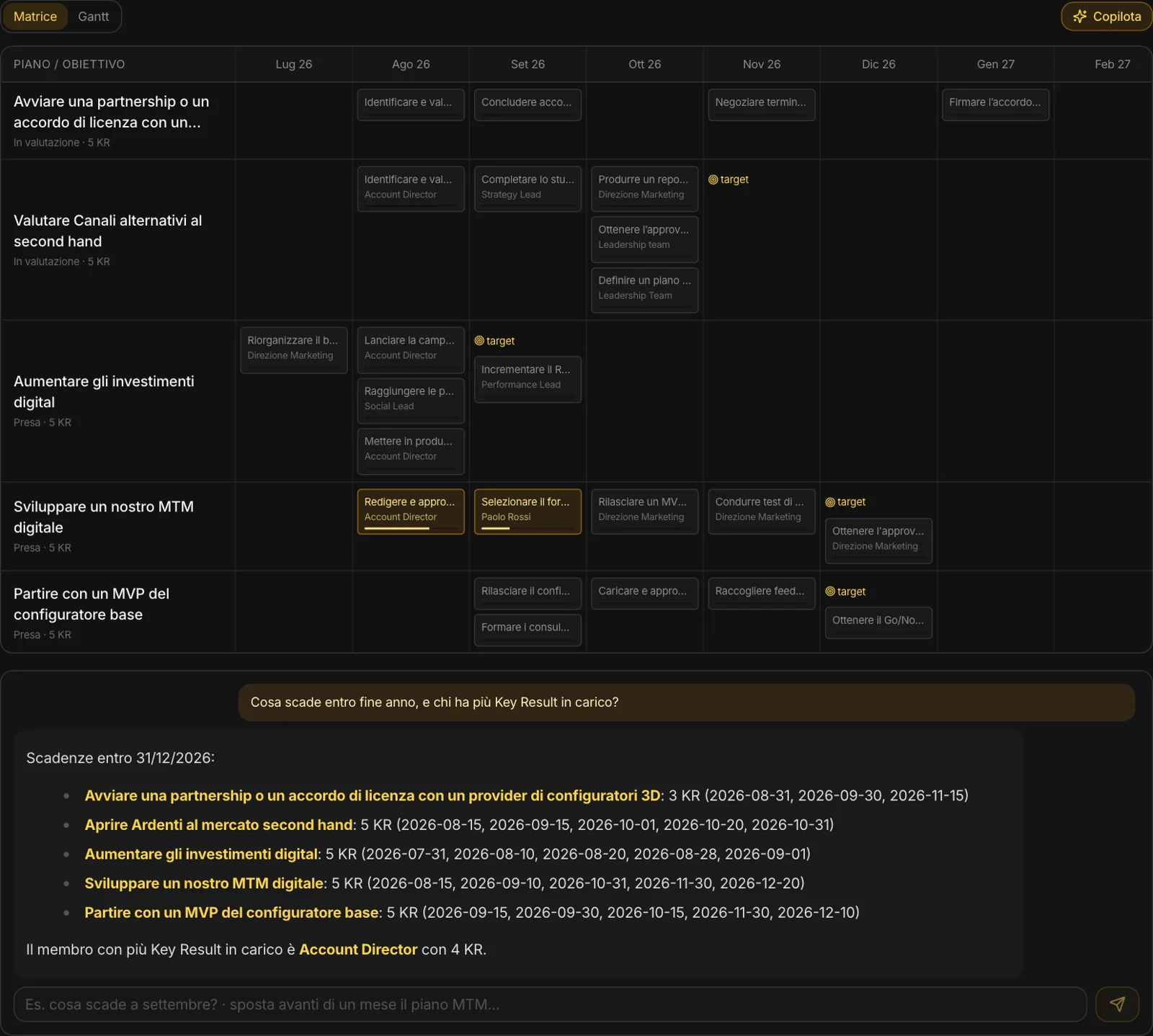Click progress bar on 'Selezionare il for...' card
This screenshot has width=1153, height=1036.
(527, 528)
